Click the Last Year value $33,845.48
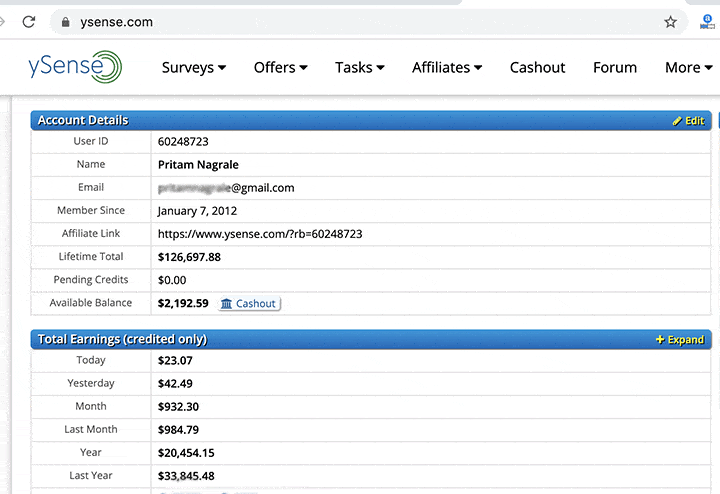The width and height of the screenshot is (720, 494). pyautogui.click(x=186, y=476)
